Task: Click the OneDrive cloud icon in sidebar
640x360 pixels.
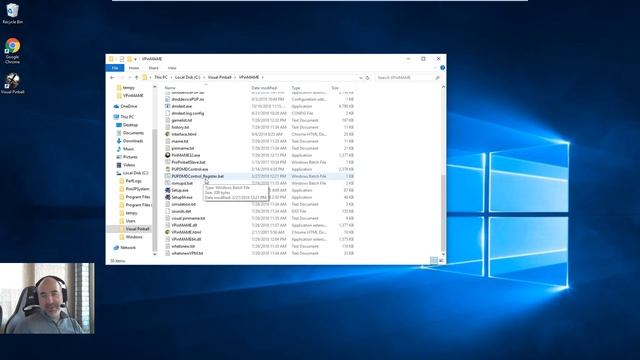Action: (x=116, y=106)
